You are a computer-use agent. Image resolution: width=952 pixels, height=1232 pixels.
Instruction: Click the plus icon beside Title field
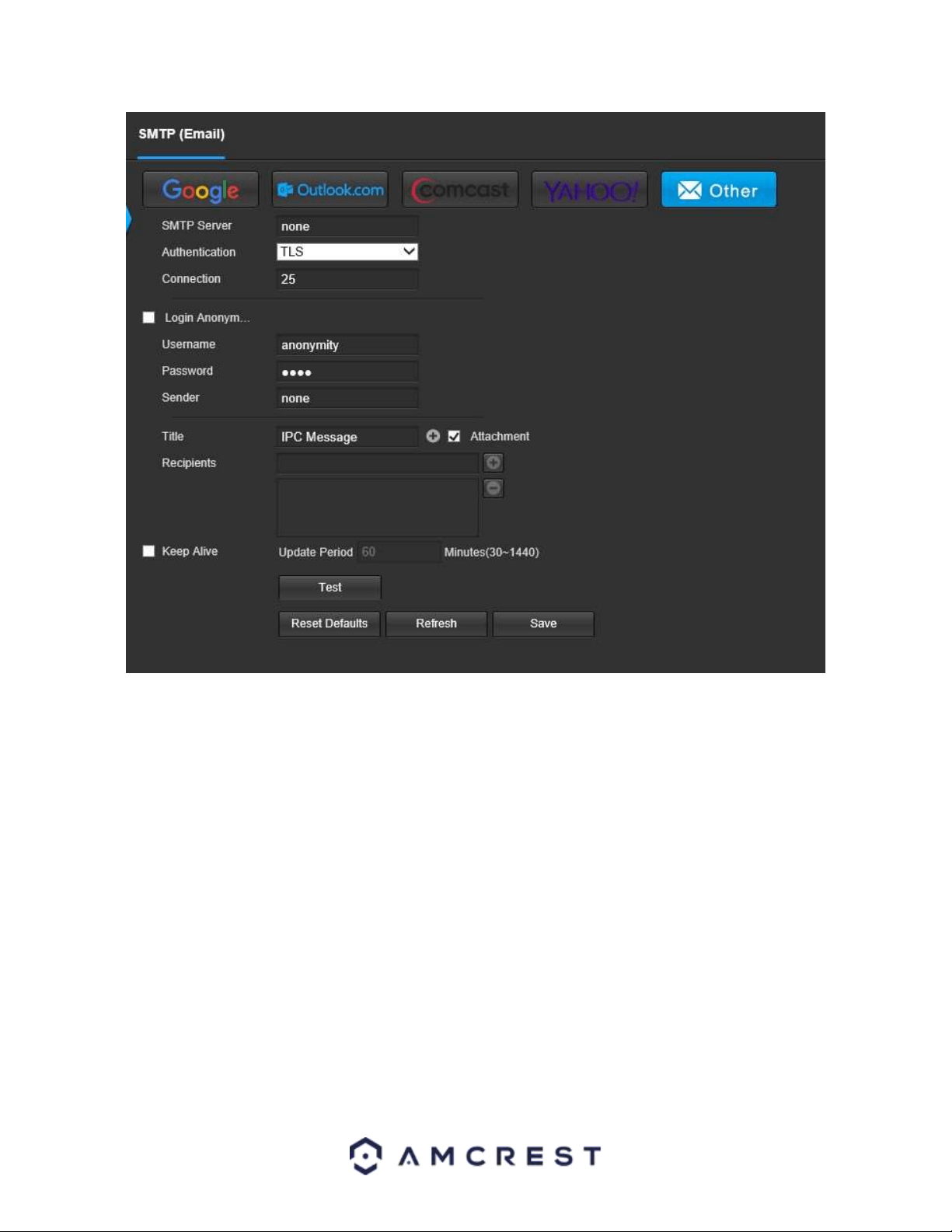click(x=433, y=436)
